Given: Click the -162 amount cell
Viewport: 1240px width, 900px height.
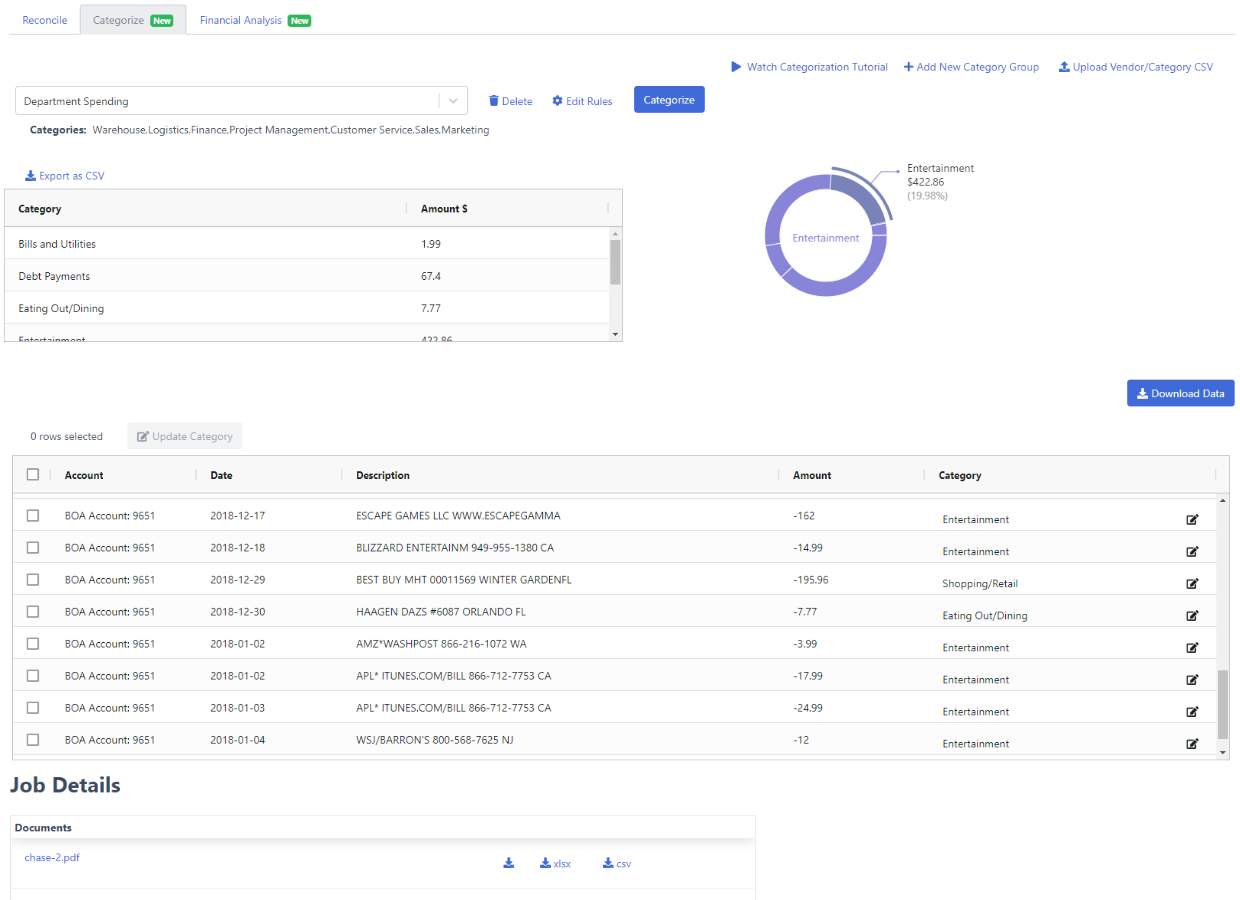Looking at the screenshot, I should pyautogui.click(x=804, y=515).
